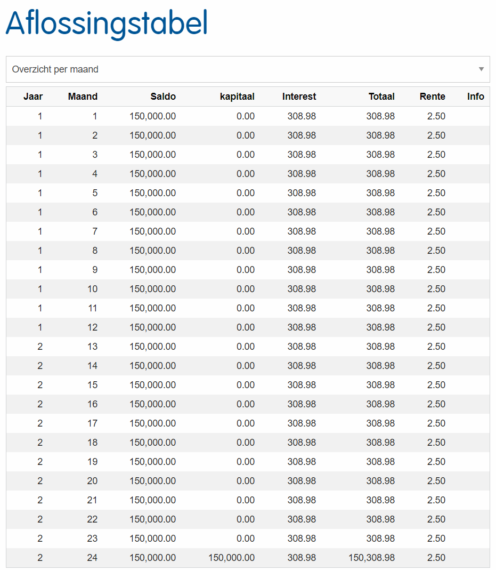Viewport: 496px width, 570px height.
Task: Click the Rente column header
Action: (x=432, y=97)
